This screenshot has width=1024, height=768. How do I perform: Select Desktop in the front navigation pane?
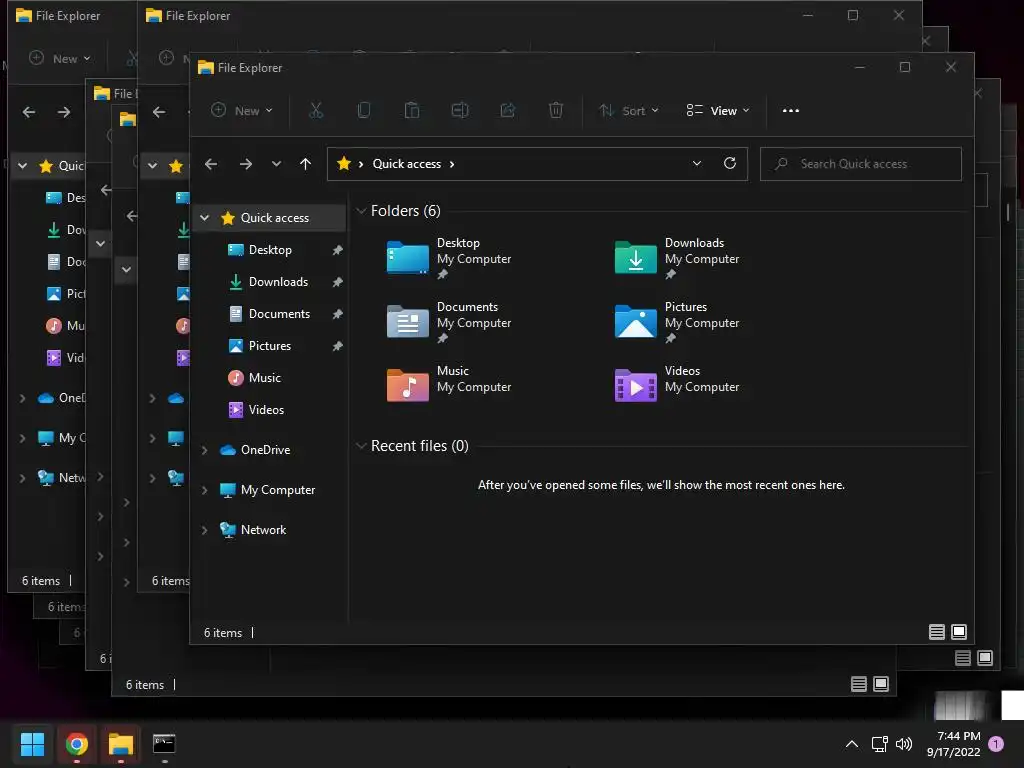(x=270, y=250)
